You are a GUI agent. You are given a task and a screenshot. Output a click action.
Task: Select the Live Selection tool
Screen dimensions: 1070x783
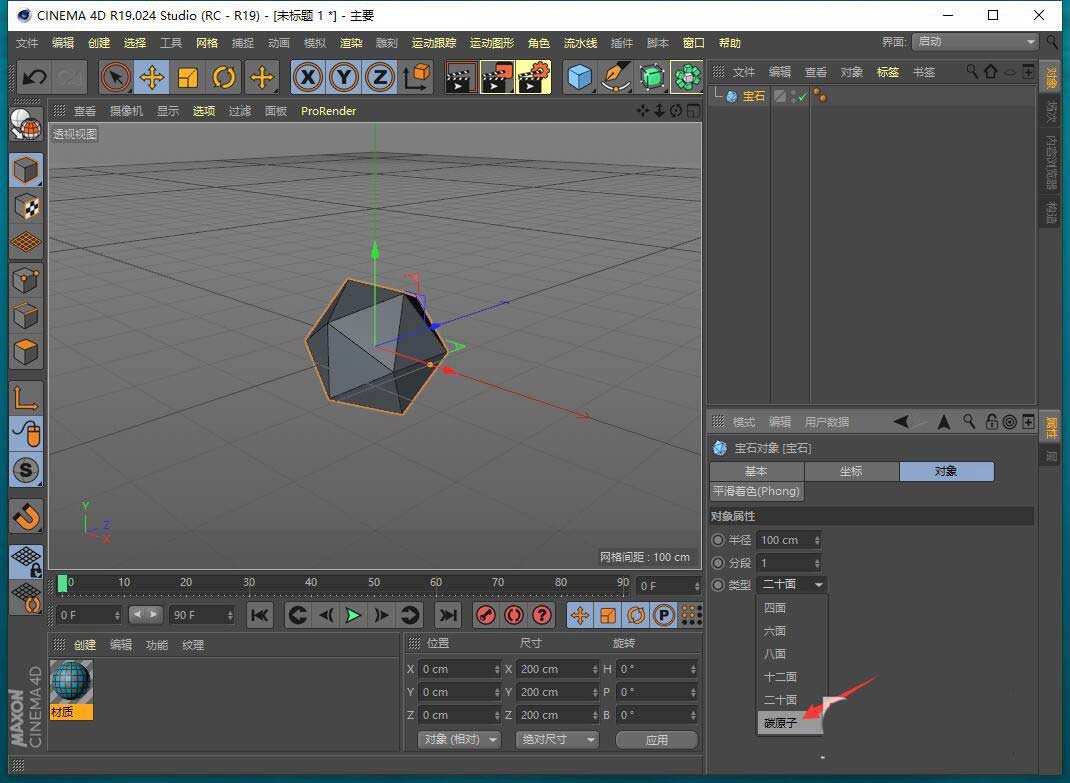click(116, 77)
